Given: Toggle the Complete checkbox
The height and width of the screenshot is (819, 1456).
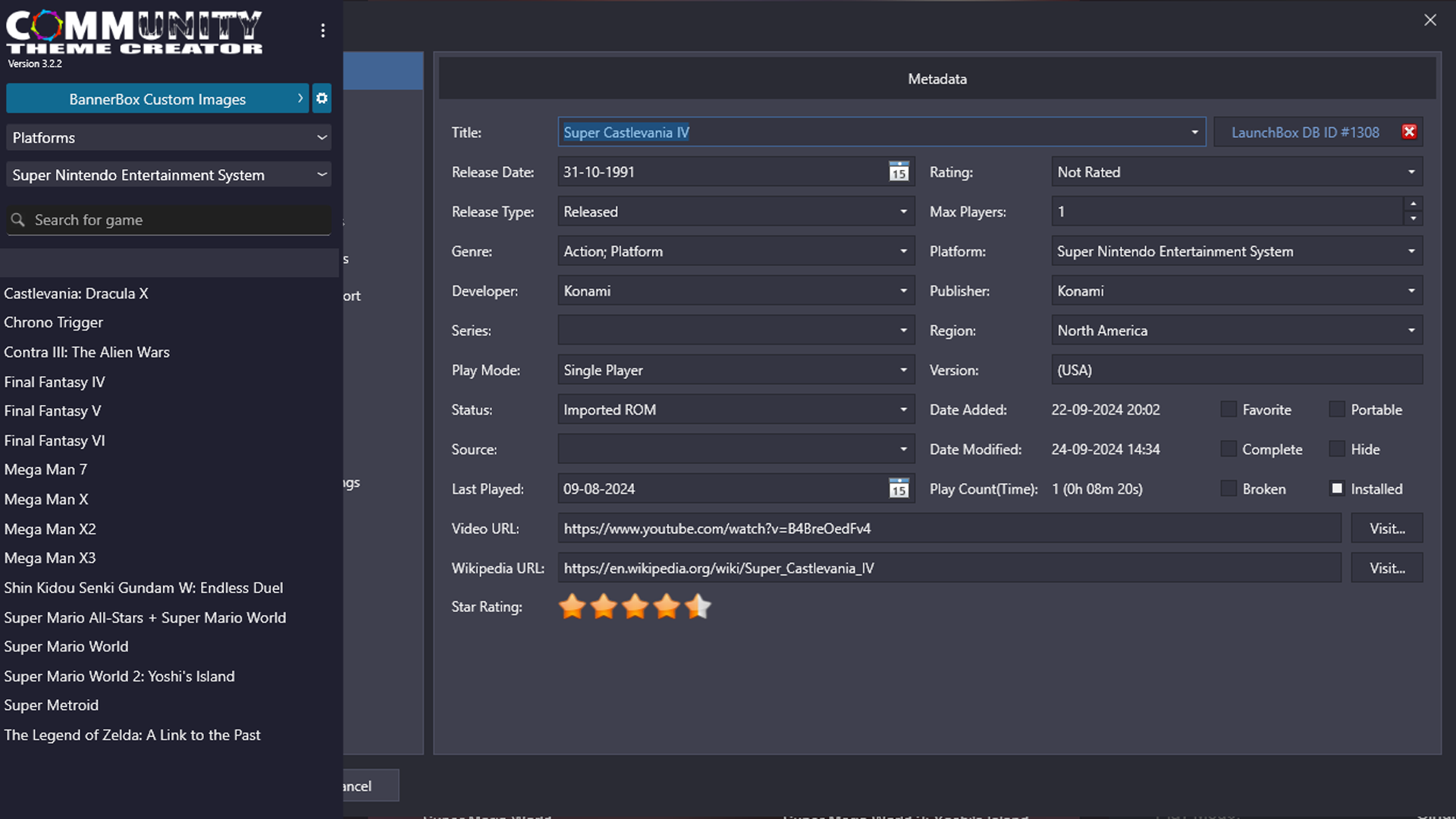Looking at the screenshot, I should 1228,449.
